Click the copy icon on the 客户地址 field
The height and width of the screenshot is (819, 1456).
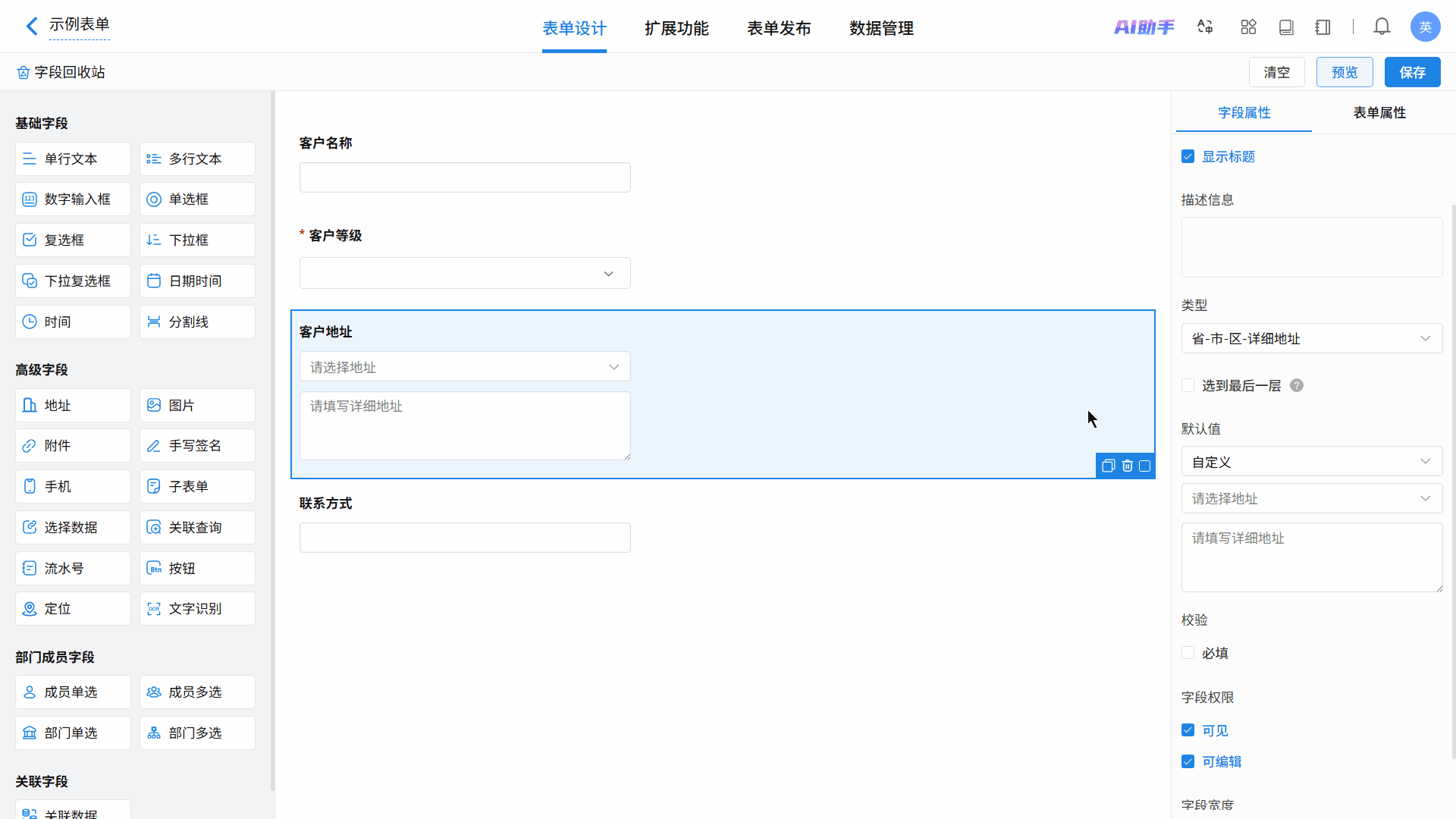[x=1108, y=466]
